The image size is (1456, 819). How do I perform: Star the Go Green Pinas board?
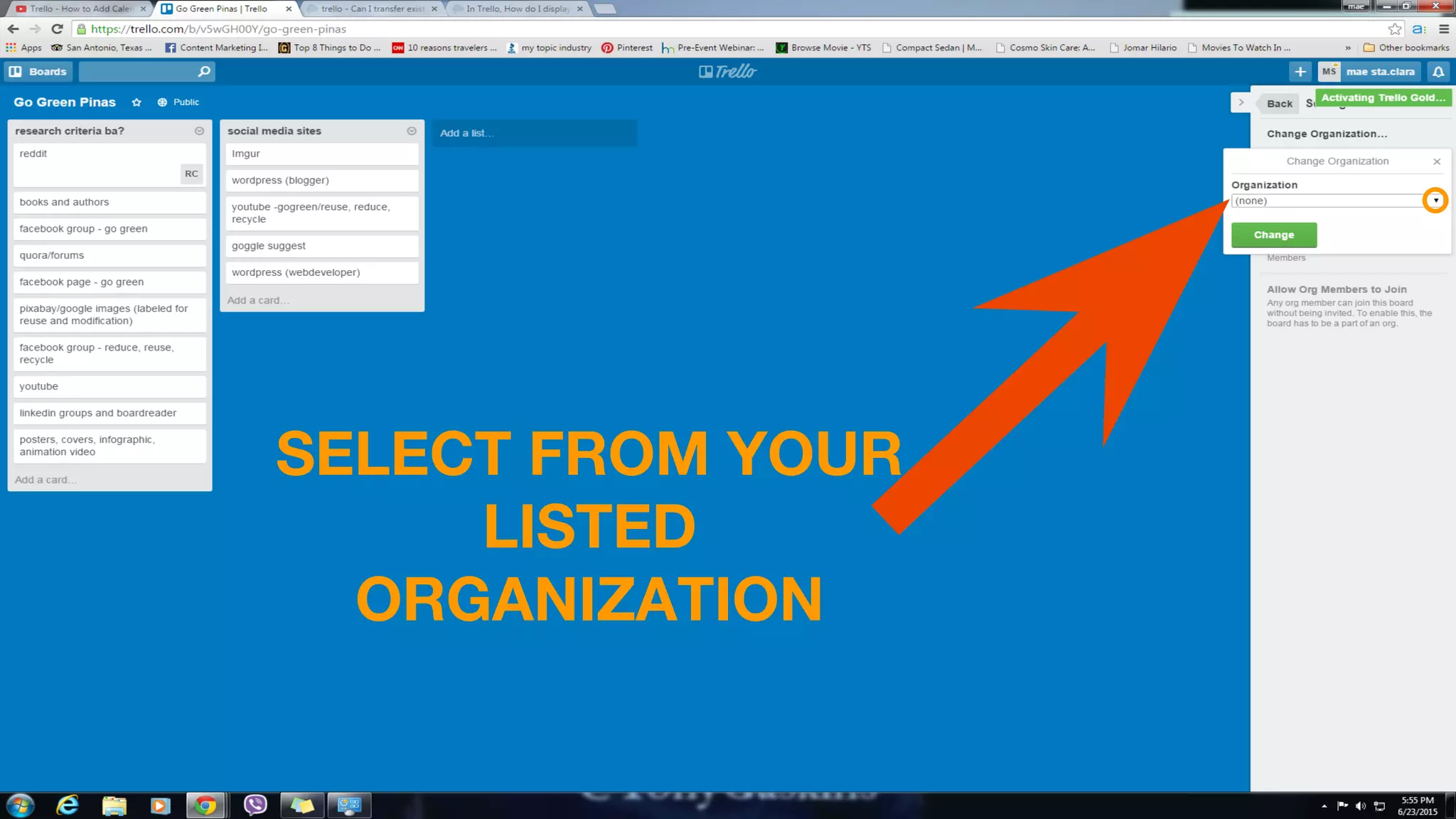136,102
